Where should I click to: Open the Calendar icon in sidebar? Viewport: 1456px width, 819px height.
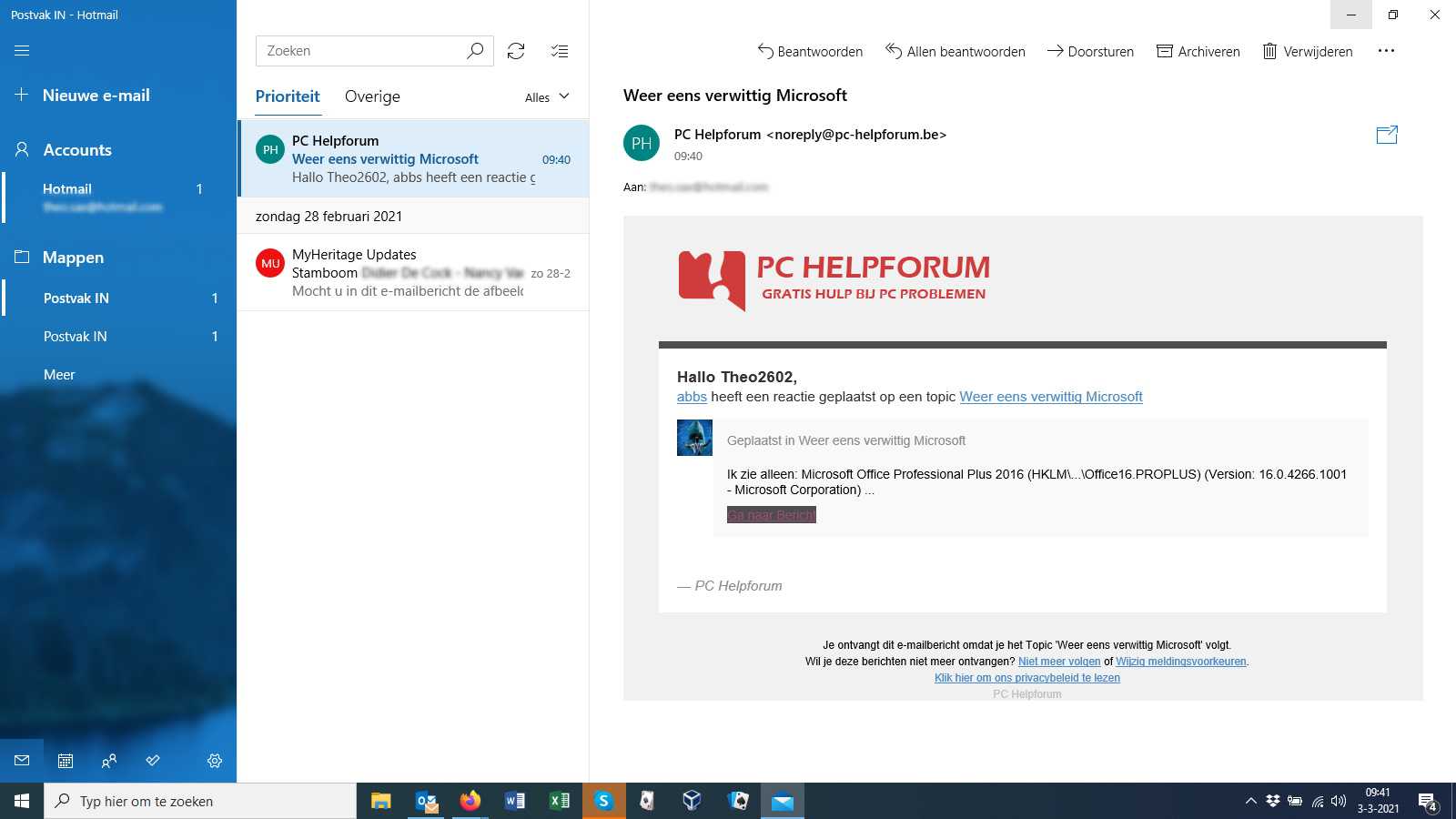[x=66, y=761]
